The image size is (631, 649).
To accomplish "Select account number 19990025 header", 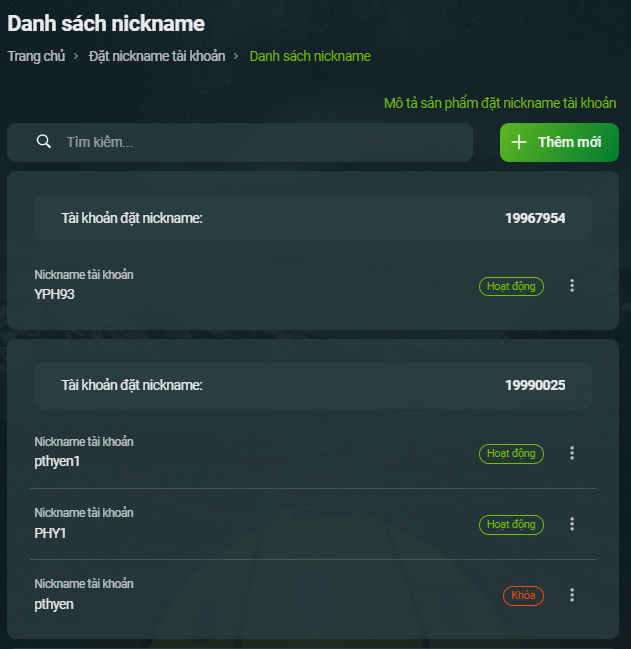I will coord(313,385).
